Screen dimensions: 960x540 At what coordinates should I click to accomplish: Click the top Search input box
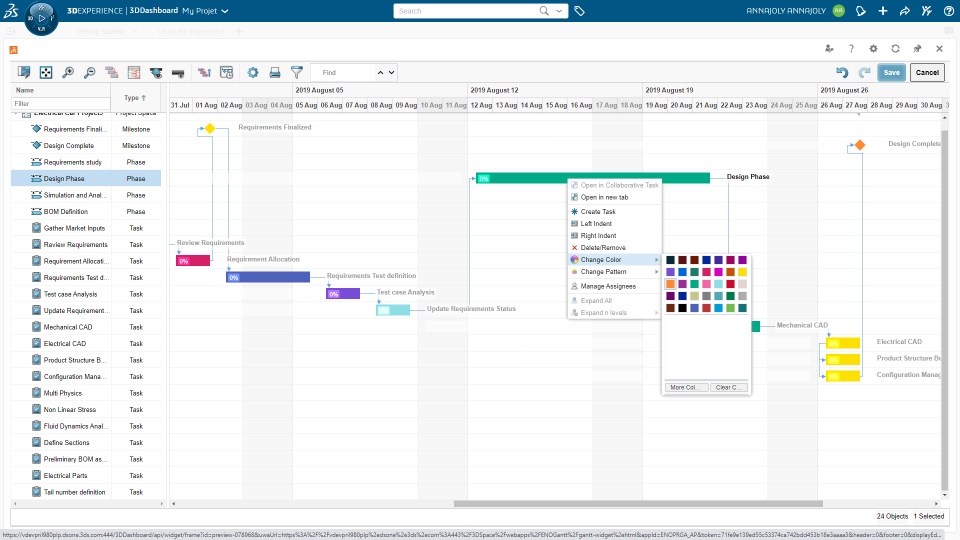[x=467, y=11]
